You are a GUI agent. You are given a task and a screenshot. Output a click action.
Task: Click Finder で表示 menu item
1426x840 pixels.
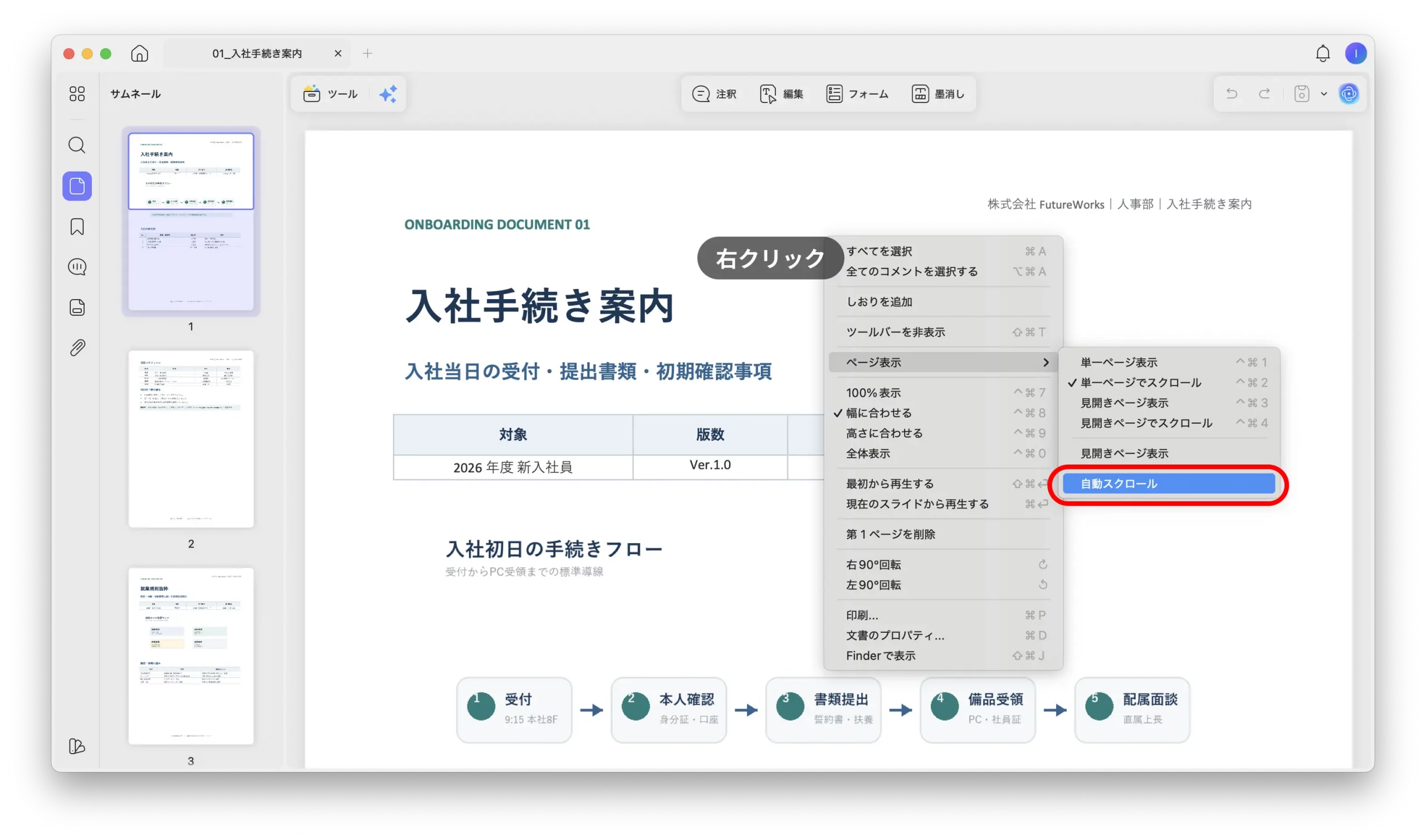click(x=942, y=656)
